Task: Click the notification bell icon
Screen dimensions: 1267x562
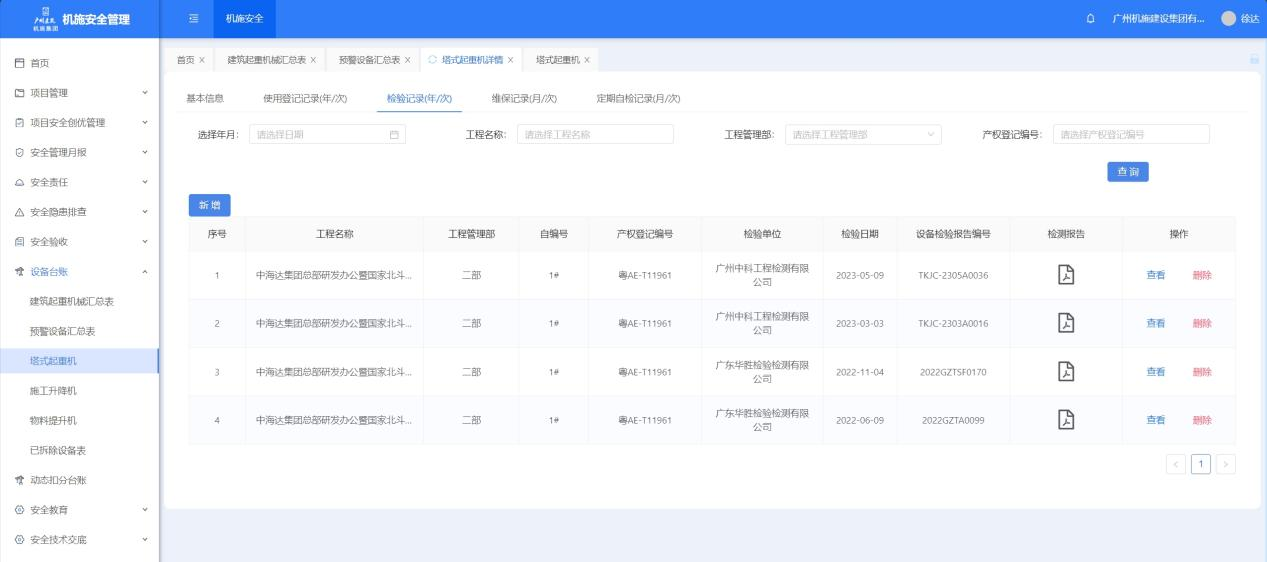Action: [1090, 19]
